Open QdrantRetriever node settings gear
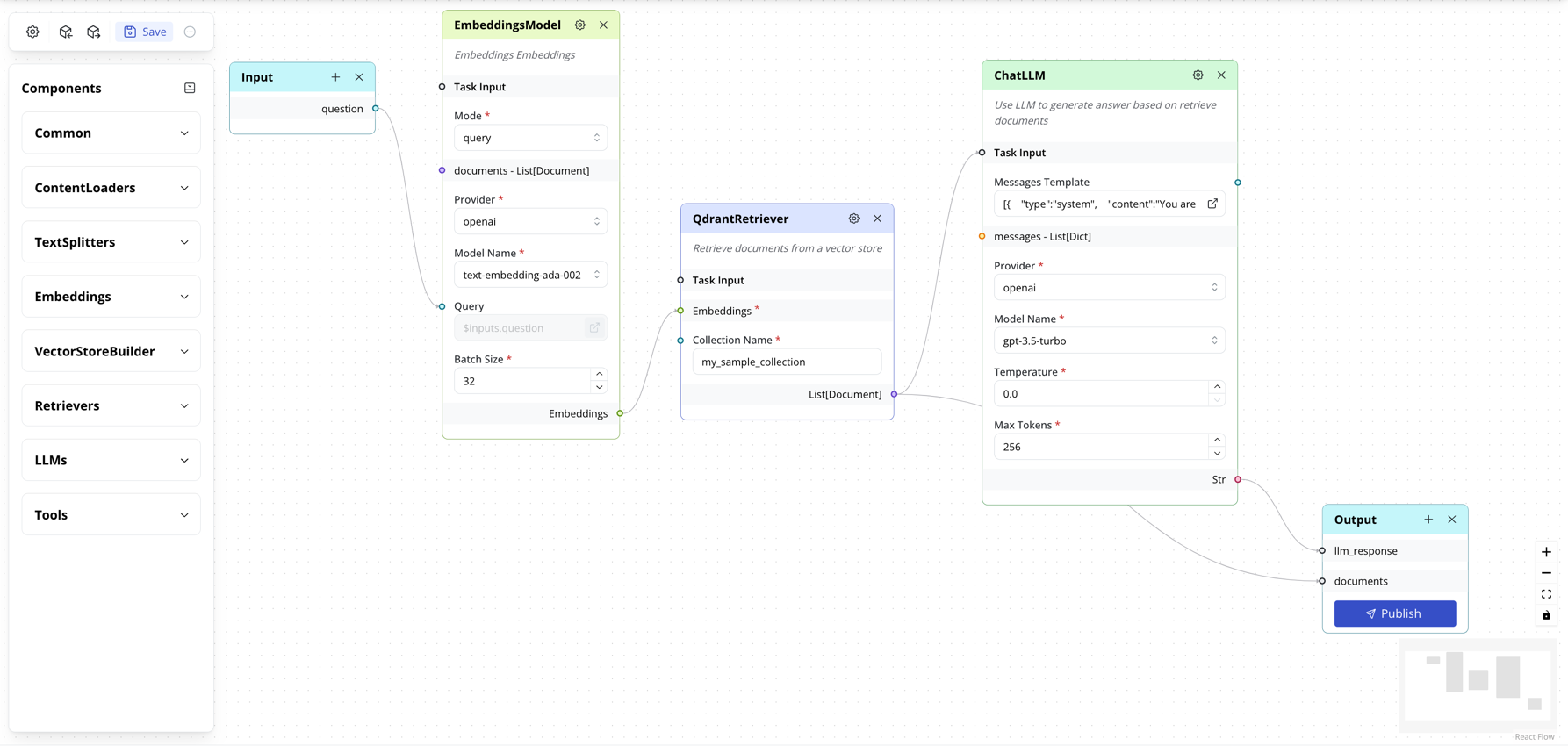 [854, 219]
